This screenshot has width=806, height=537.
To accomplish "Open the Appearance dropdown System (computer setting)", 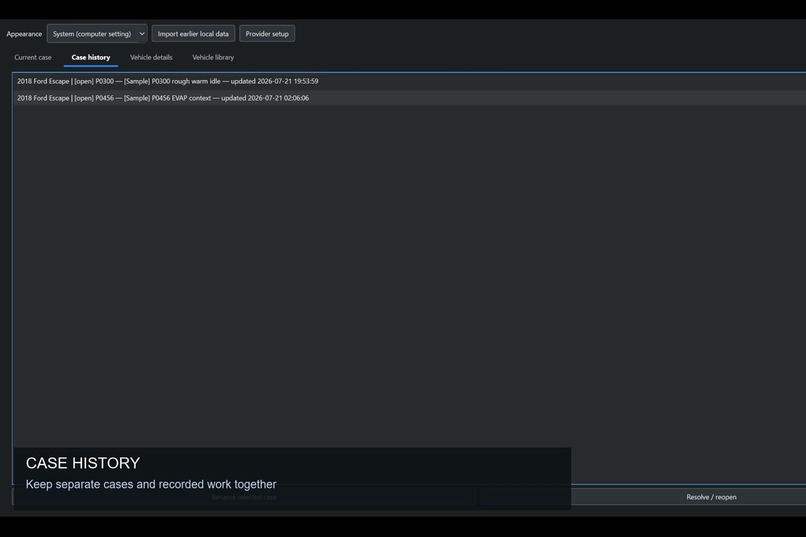I will coord(97,34).
